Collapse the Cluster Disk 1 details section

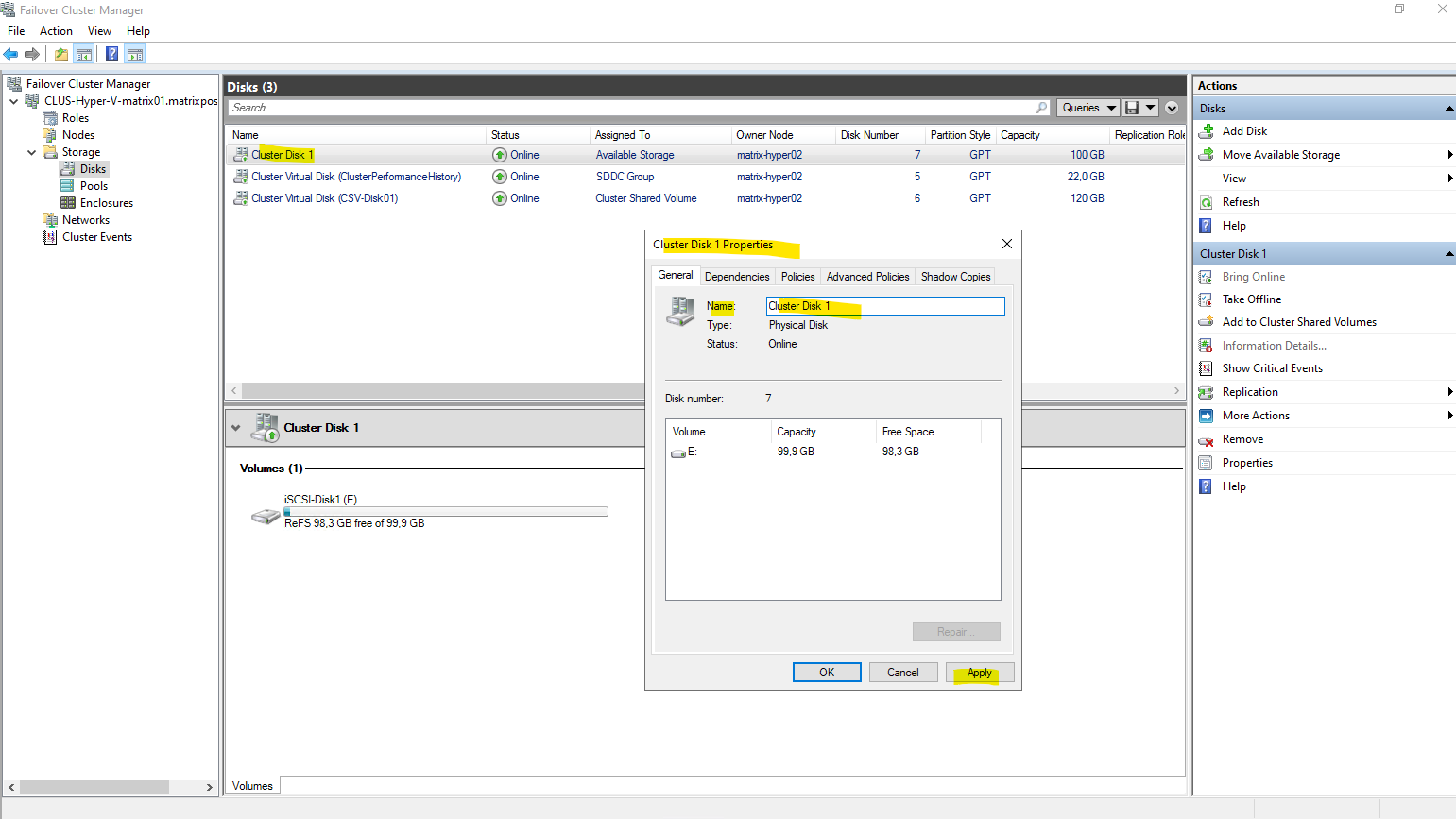coord(236,428)
